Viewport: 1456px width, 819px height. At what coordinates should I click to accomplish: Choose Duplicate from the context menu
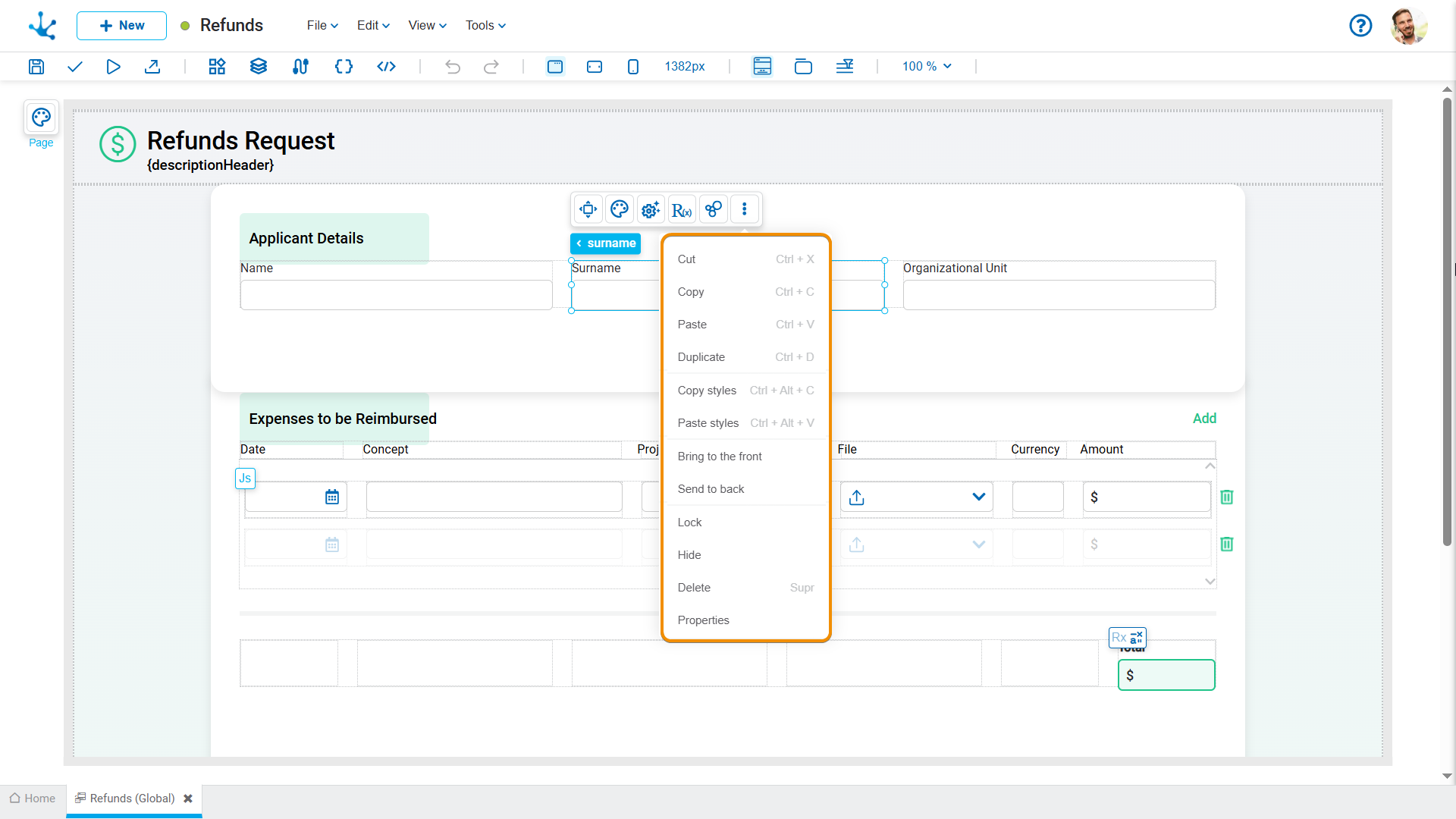[701, 357]
